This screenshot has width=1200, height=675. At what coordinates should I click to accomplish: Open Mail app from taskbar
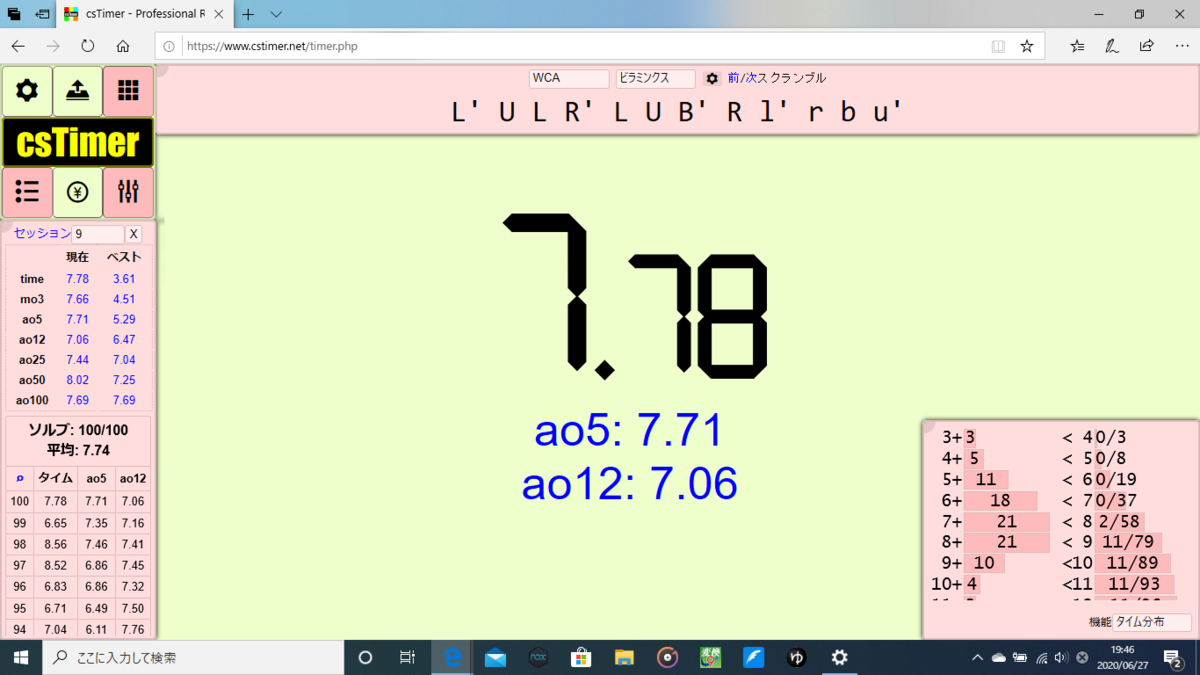coord(495,657)
